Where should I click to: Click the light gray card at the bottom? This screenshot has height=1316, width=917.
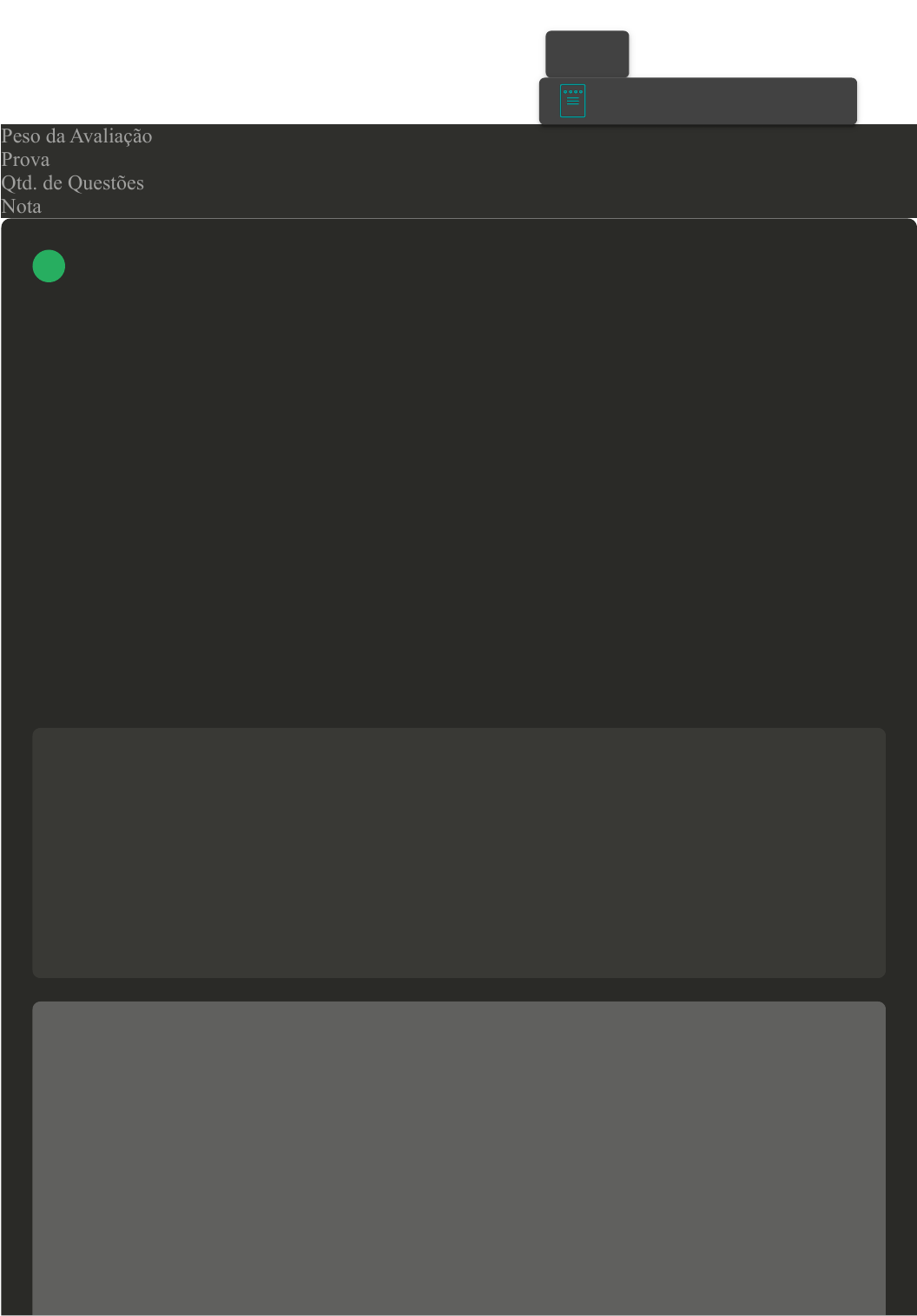click(x=458, y=1158)
